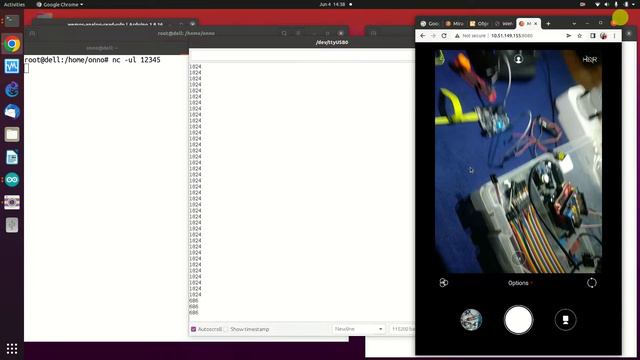Open the terminal window hamburger menu

click(x=298, y=33)
